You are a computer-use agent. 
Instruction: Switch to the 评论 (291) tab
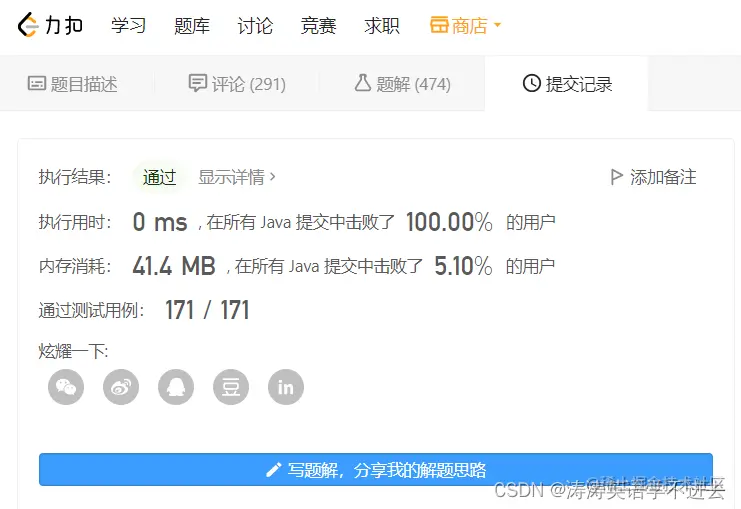(x=237, y=84)
